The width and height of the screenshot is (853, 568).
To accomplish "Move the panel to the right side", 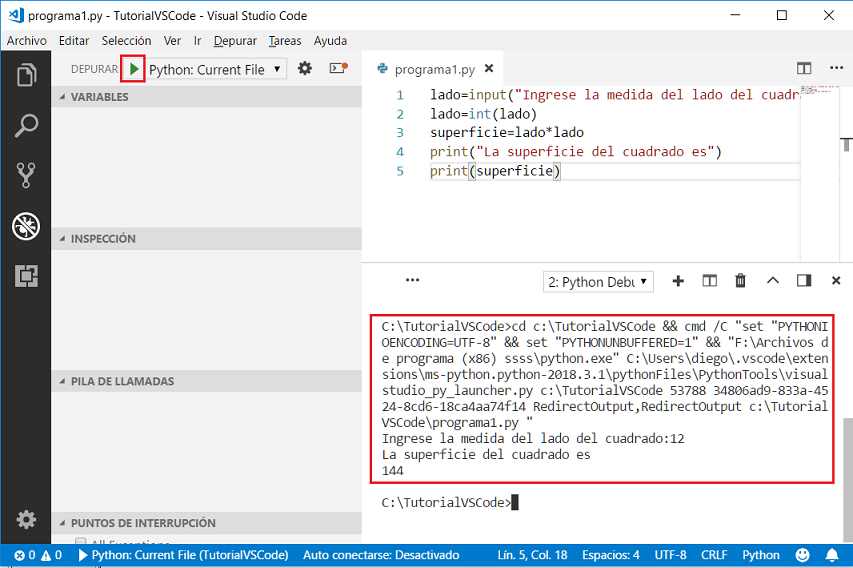I will coord(804,281).
